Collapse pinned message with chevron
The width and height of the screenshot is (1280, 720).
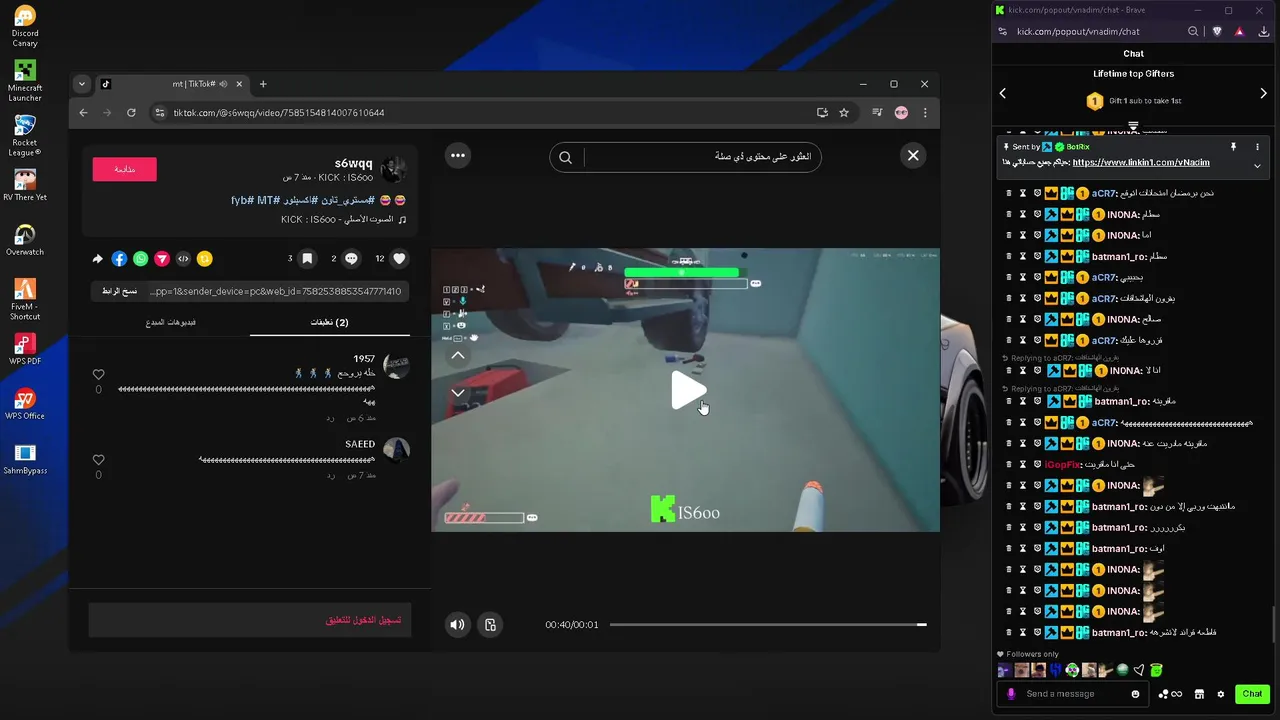tap(1257, 166)
